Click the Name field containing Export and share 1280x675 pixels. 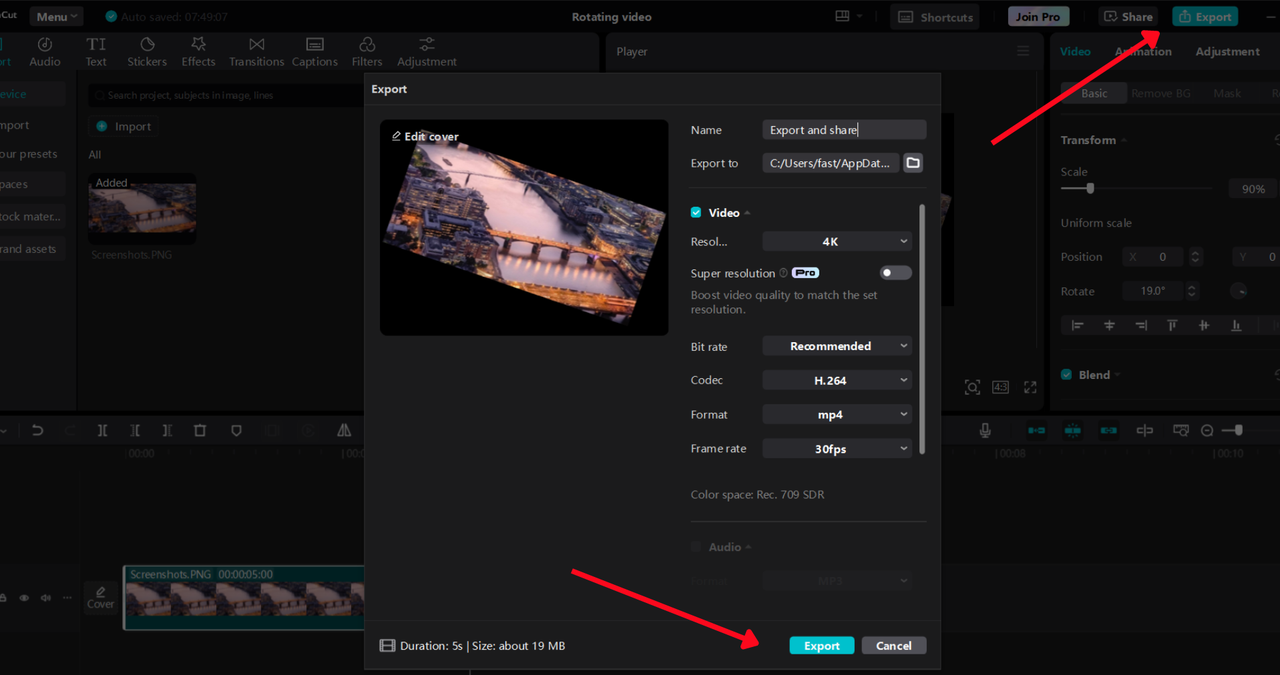(844, 130)
